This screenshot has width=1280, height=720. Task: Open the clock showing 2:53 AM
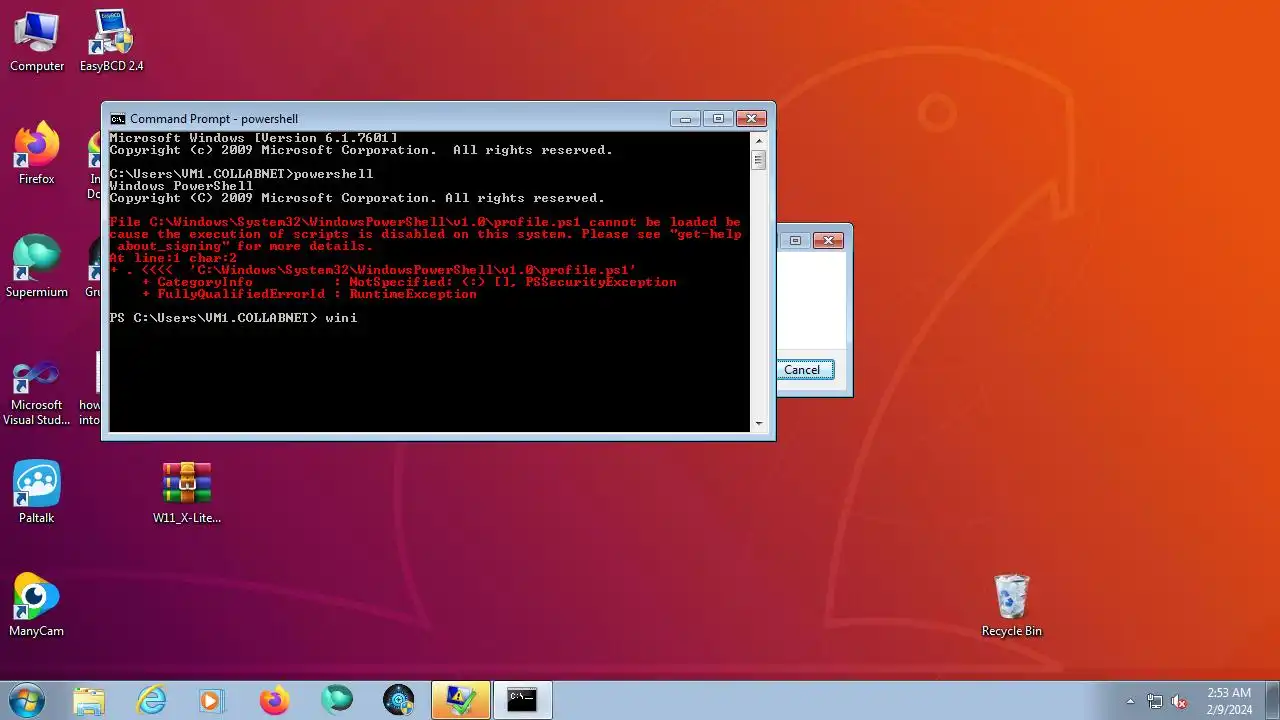(x=1228, y=700)
